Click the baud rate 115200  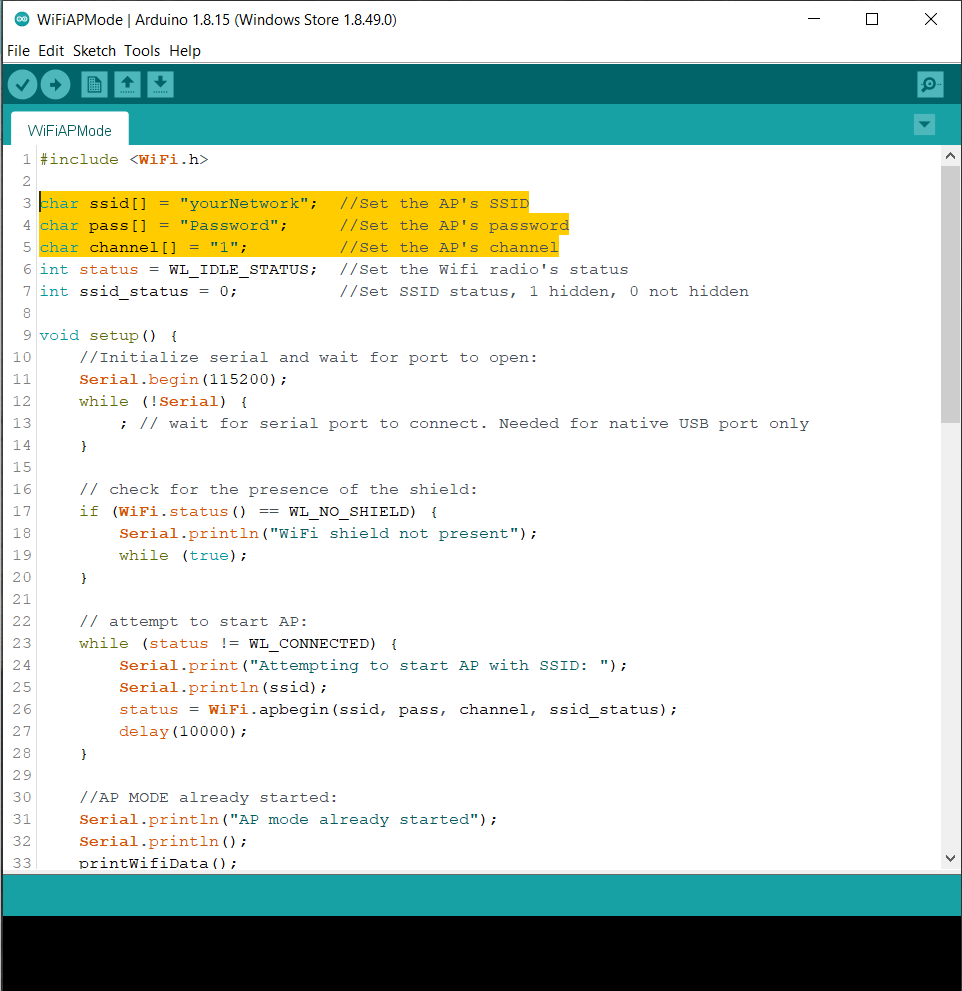point(239,380)
